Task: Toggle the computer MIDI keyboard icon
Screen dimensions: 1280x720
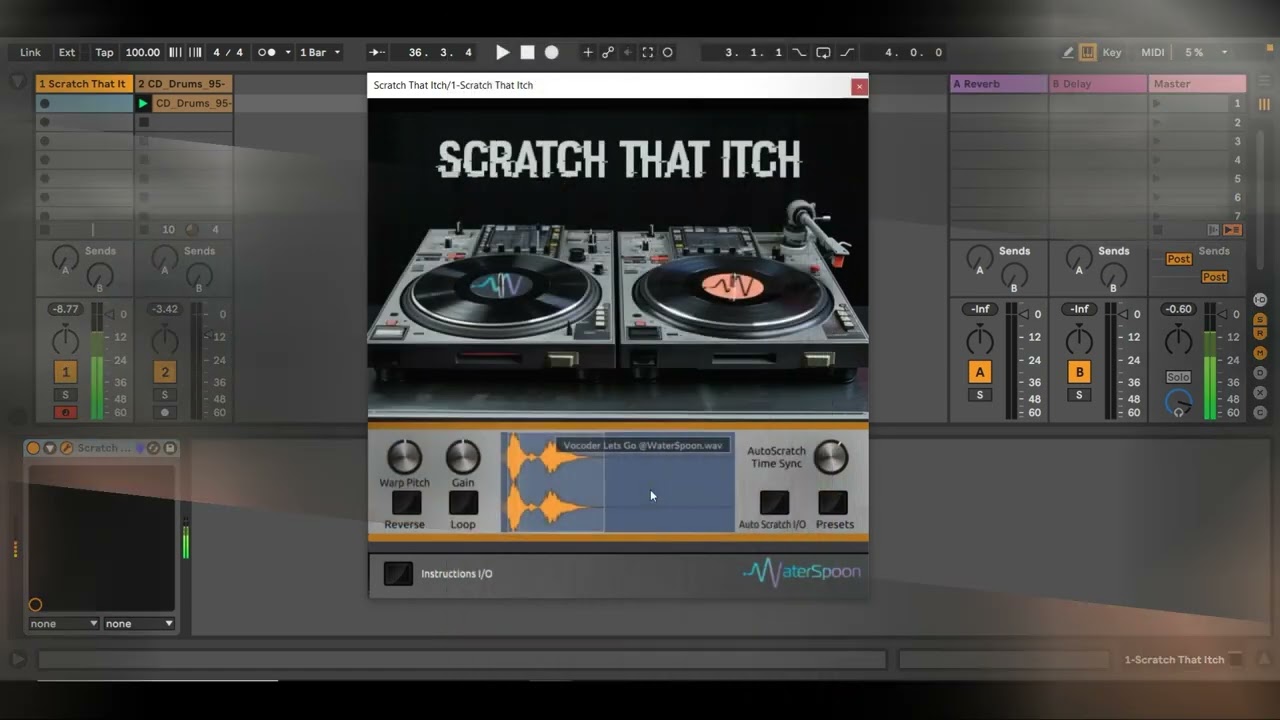Action: pos(1088,52)
